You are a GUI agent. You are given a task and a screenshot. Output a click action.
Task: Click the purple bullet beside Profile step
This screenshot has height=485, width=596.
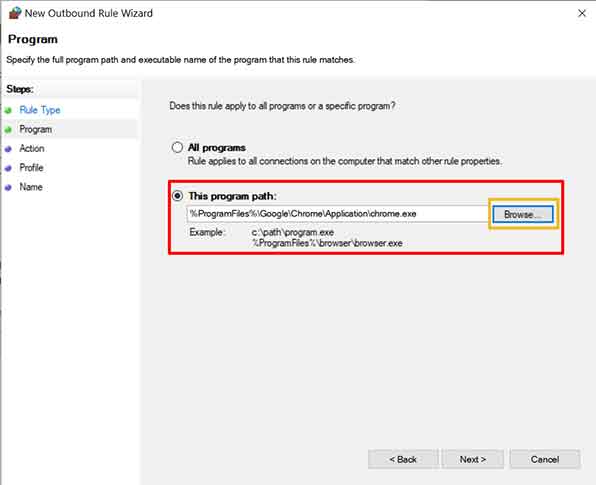(8, 168)
